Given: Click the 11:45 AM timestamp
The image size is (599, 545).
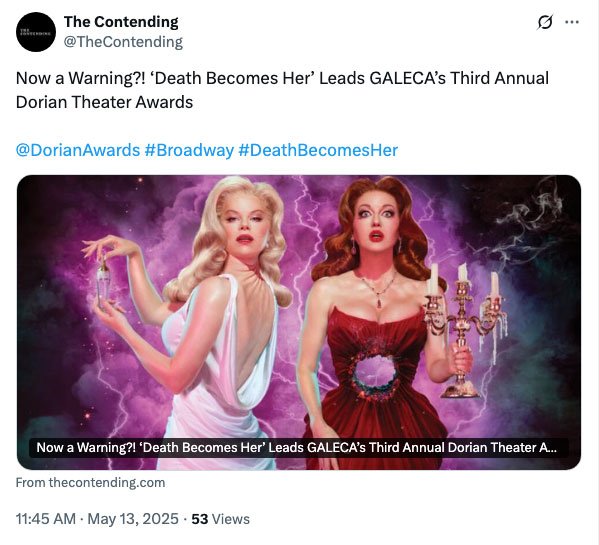Looking at the screenshot, I should click(45, 519).
